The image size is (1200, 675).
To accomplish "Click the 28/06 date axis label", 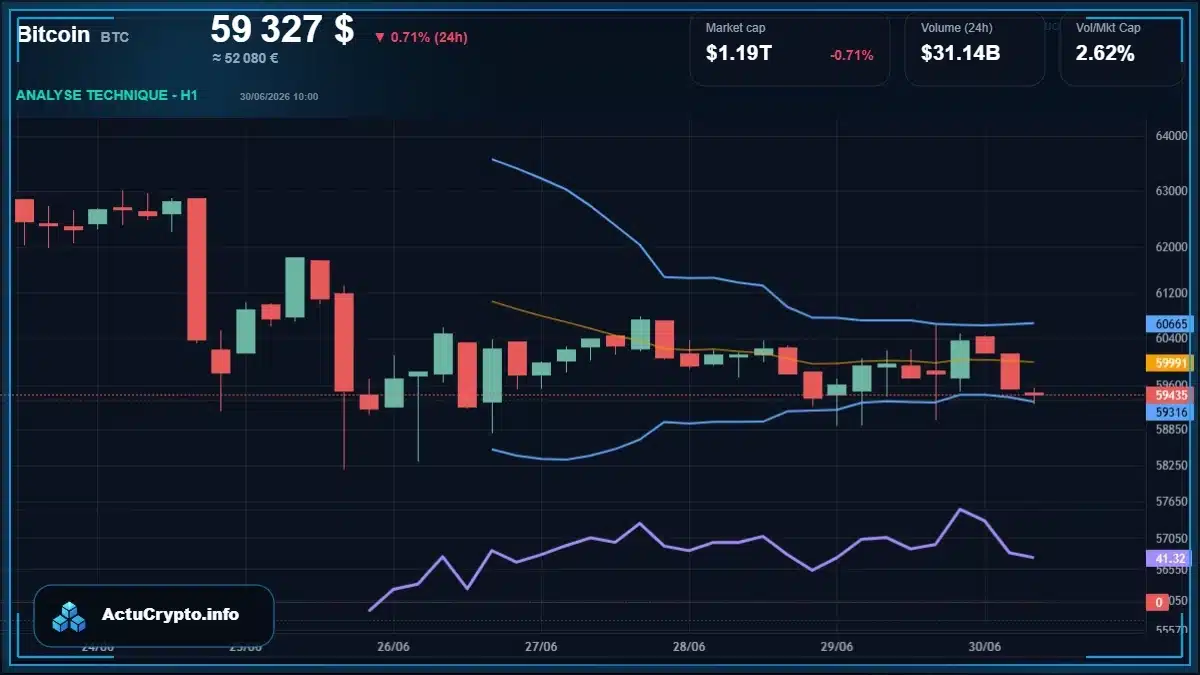I will (689, 646).
